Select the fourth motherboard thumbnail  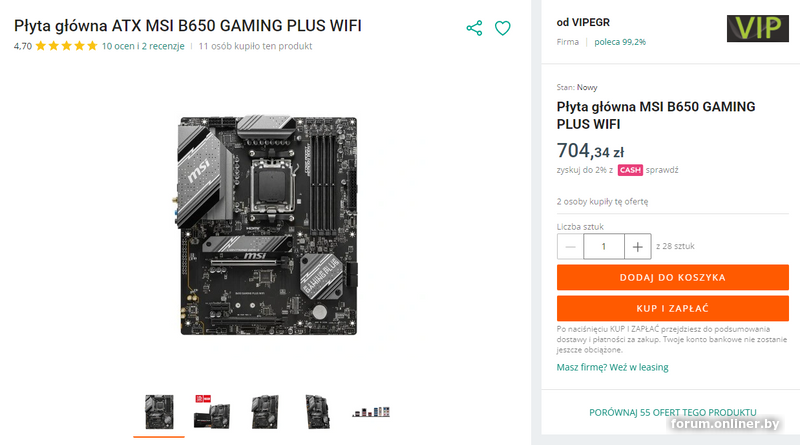(x=317, y=412)
